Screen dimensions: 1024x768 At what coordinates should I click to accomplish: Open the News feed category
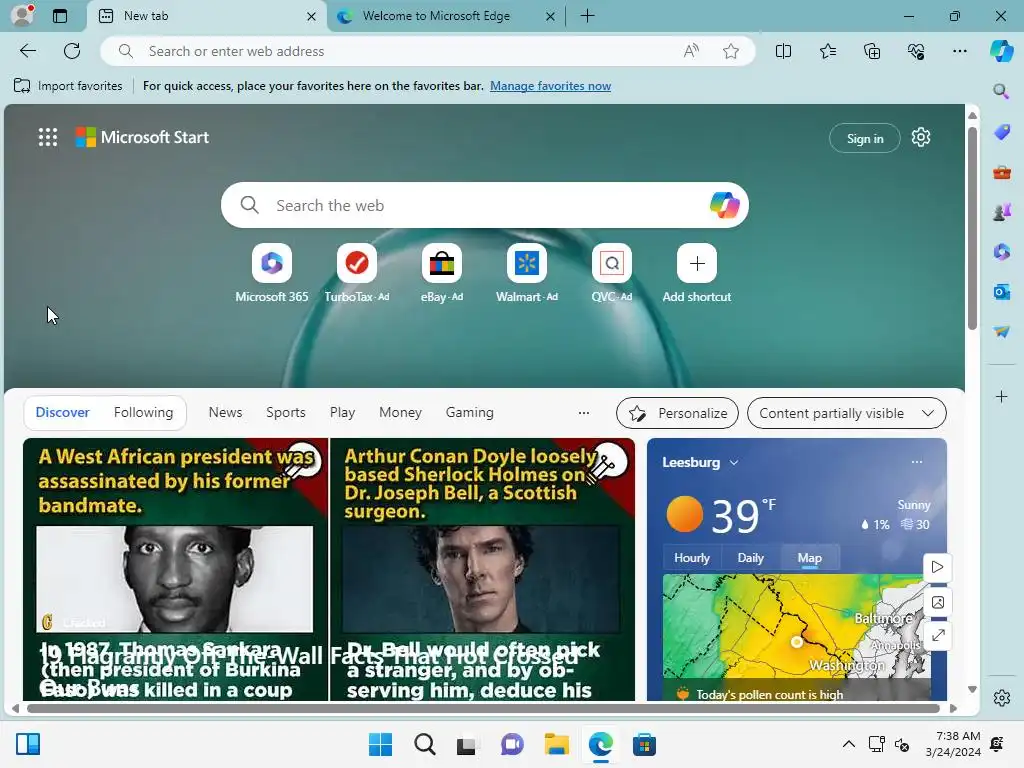pyautogui.click(x=225, y=413)
